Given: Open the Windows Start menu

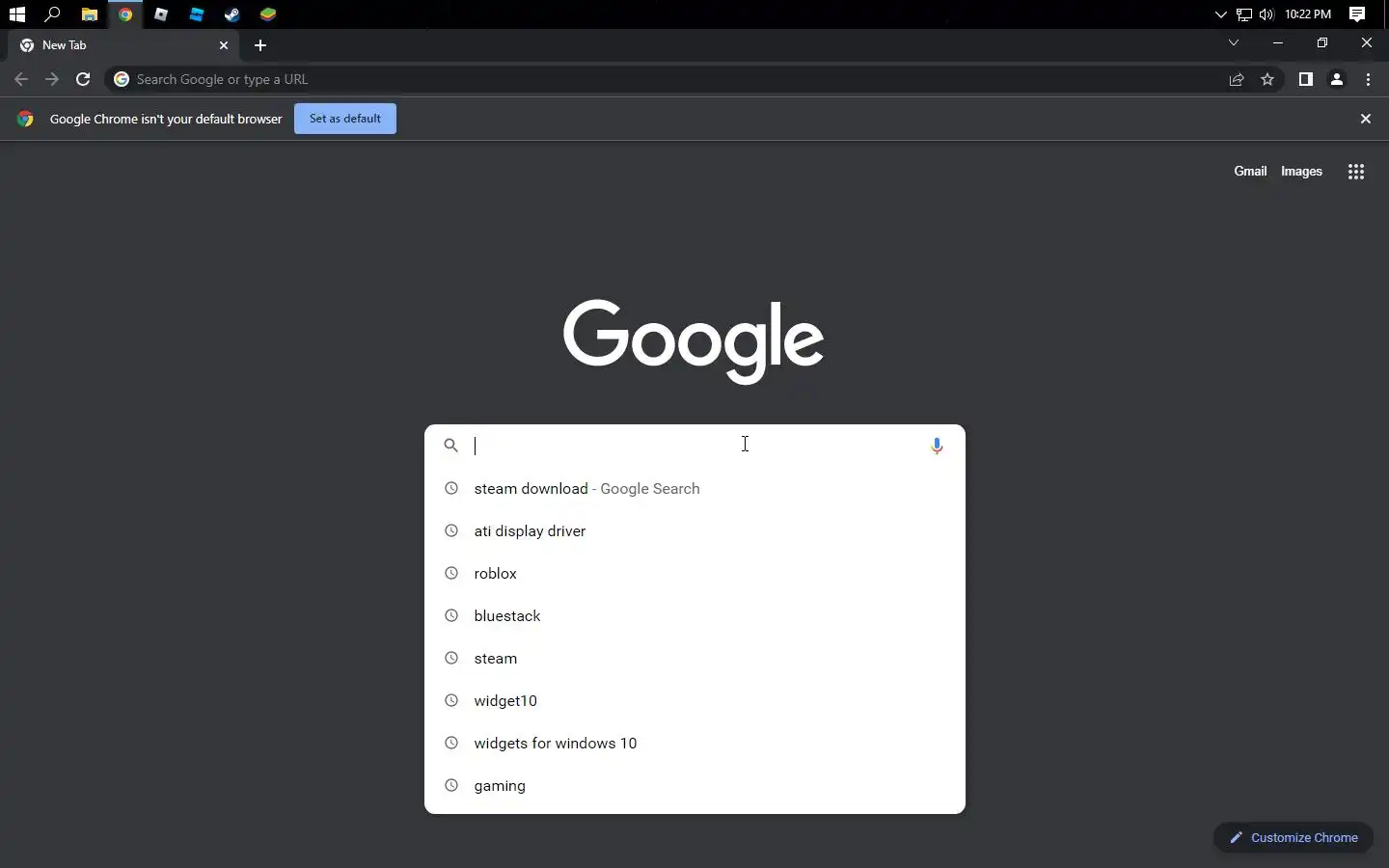Looking at the screenshot, I should click(16, 14).
